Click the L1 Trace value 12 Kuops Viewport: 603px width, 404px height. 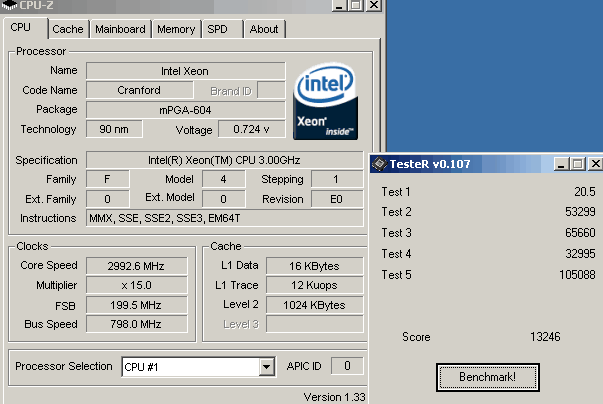pyautogui.click(x=315, y=286)
